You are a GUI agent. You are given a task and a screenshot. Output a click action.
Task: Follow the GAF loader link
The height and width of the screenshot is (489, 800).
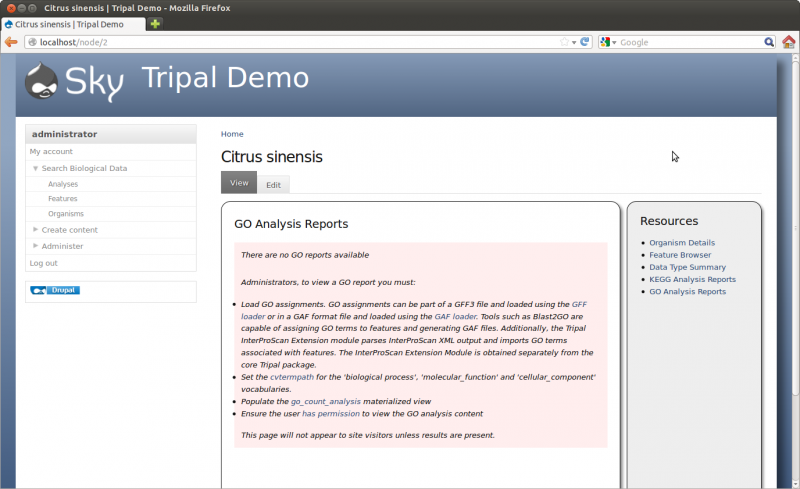(455, 316)
